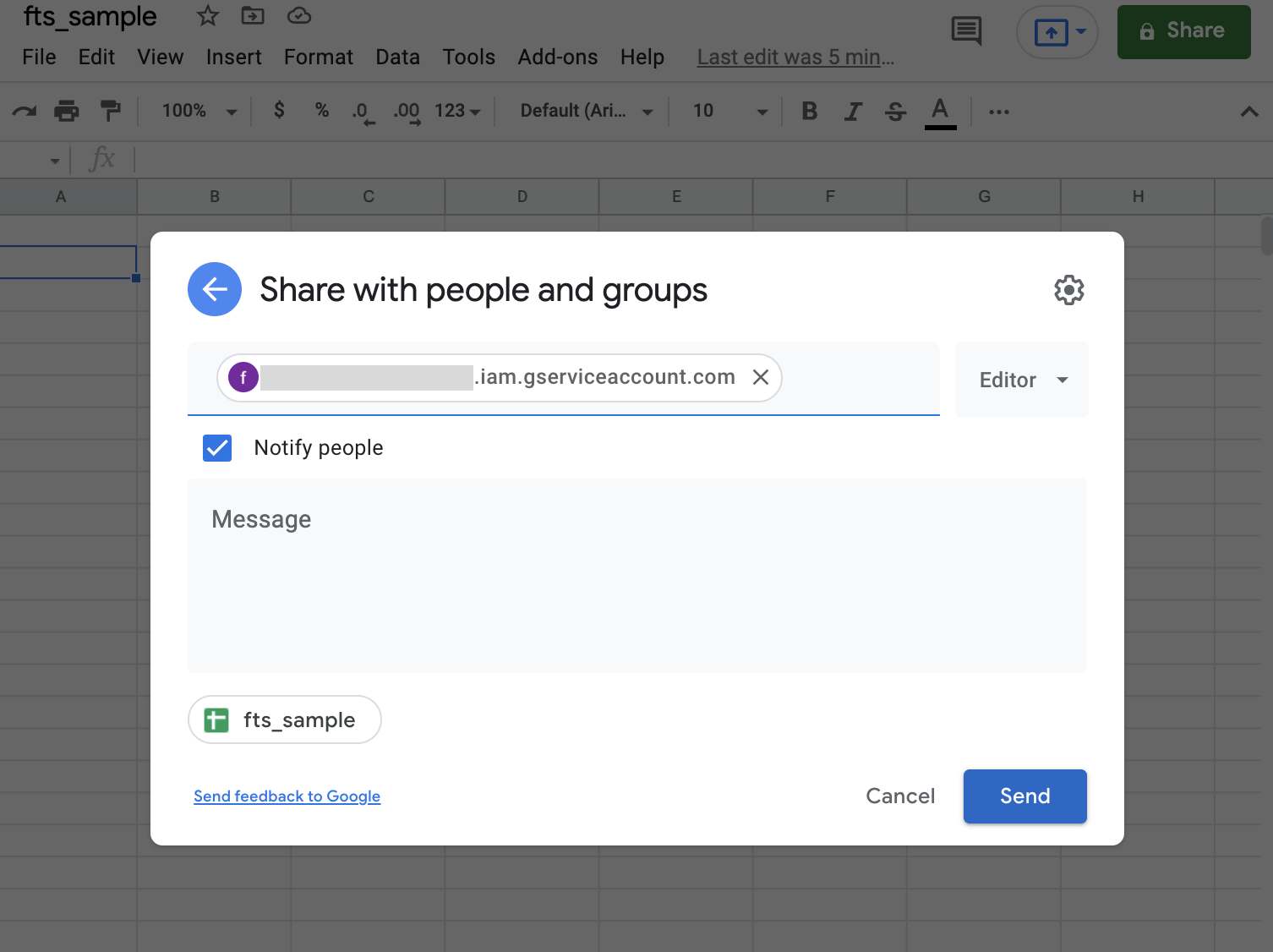Screen dimensions: 1273x952
Task: Click the Send button
Action: [x=1025, y=796]
